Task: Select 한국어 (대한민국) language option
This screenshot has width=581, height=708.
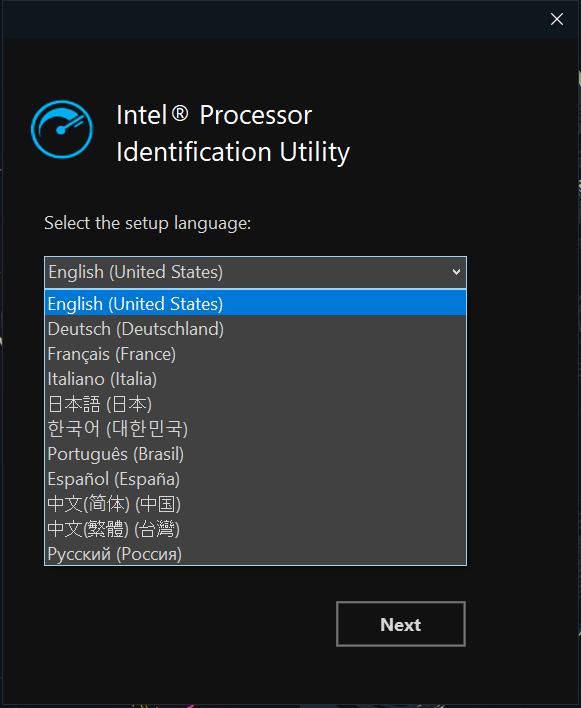Action: click(x=256, y=429)
